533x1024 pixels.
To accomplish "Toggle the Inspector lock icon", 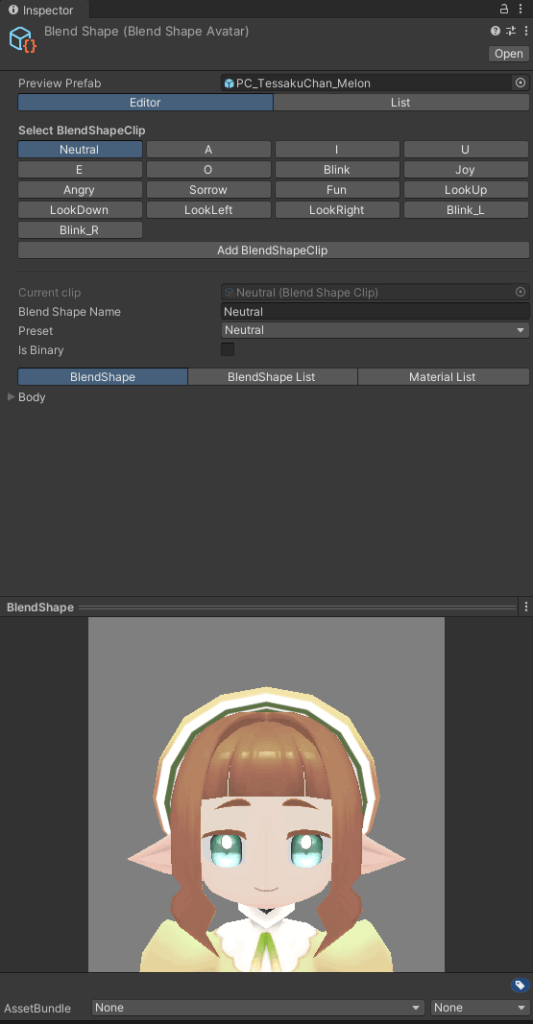I will [504, 9].
